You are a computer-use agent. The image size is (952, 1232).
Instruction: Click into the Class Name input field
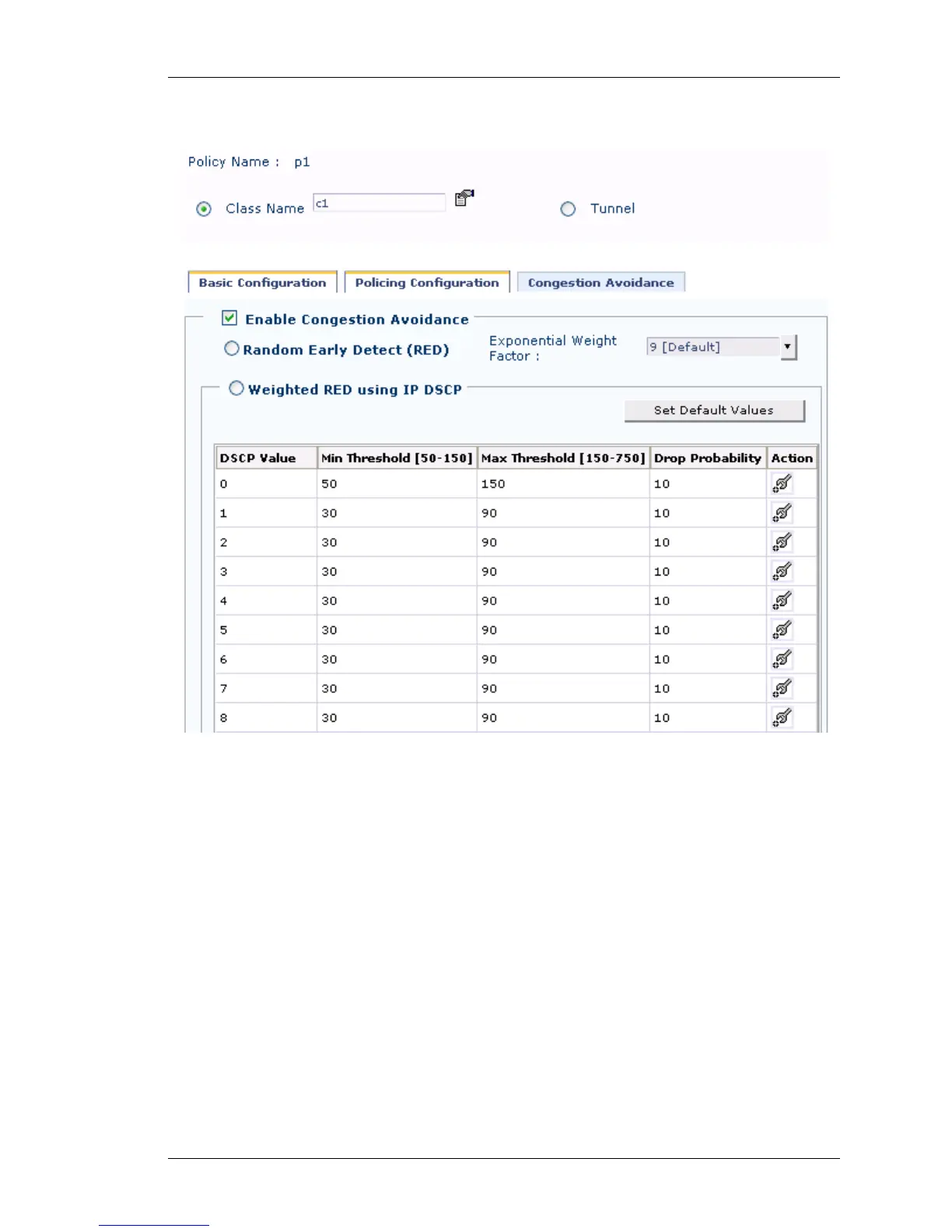click(x=379, y=203)
